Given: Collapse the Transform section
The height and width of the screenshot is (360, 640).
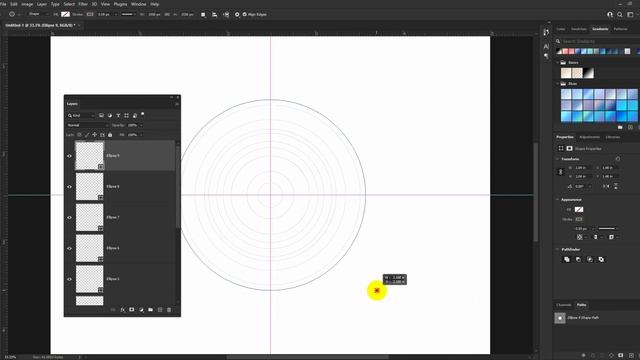Looking at the screenshot, I should 558,159.
